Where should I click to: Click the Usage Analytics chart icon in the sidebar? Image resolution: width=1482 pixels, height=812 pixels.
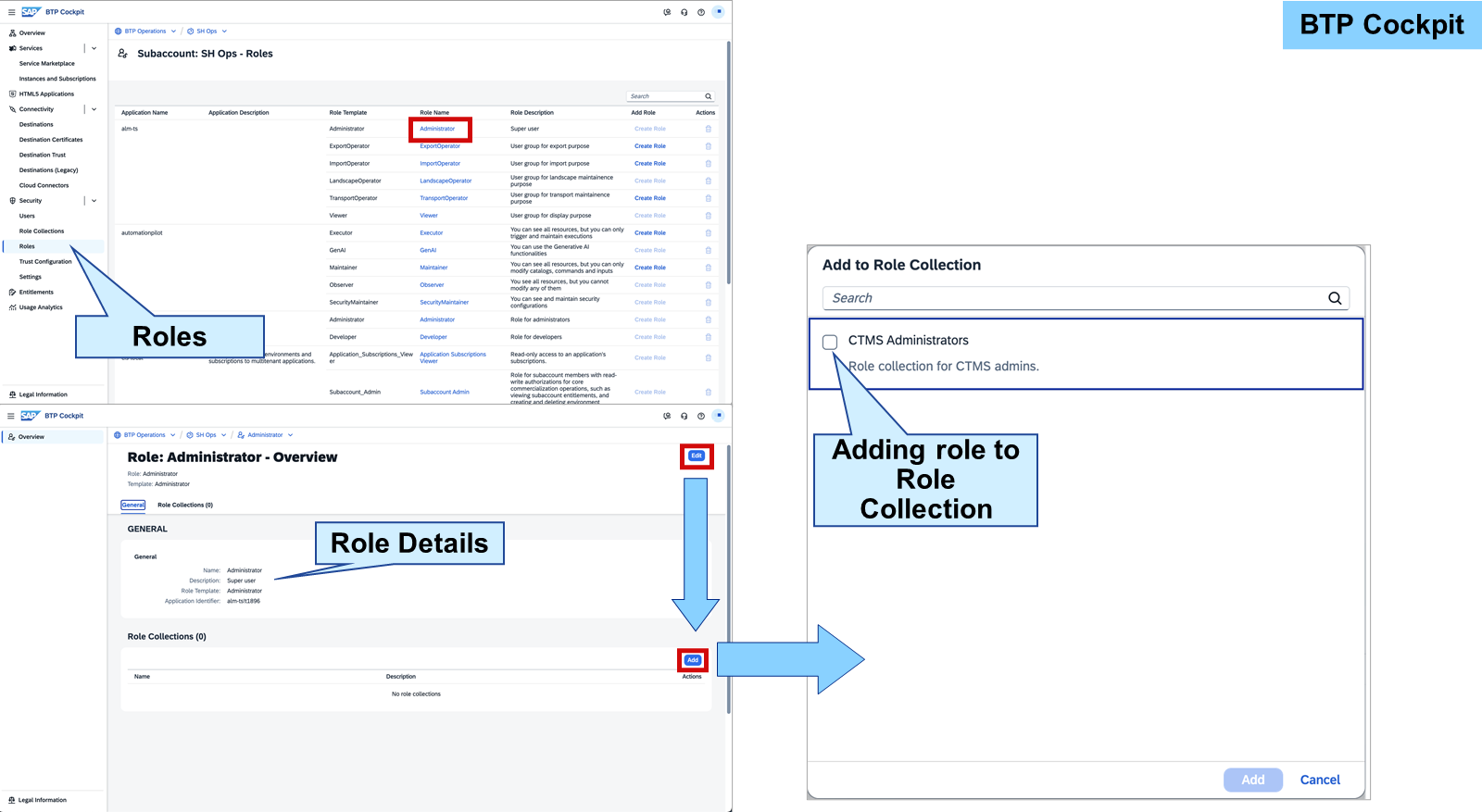point(12,307)
